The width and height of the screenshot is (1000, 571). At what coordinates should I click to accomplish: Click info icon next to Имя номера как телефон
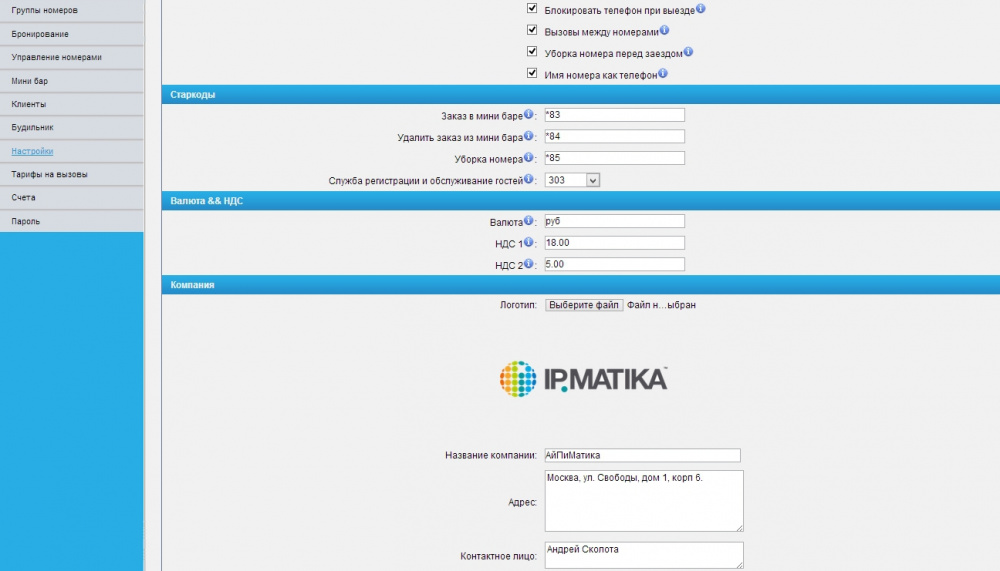(x=663, y=73)
